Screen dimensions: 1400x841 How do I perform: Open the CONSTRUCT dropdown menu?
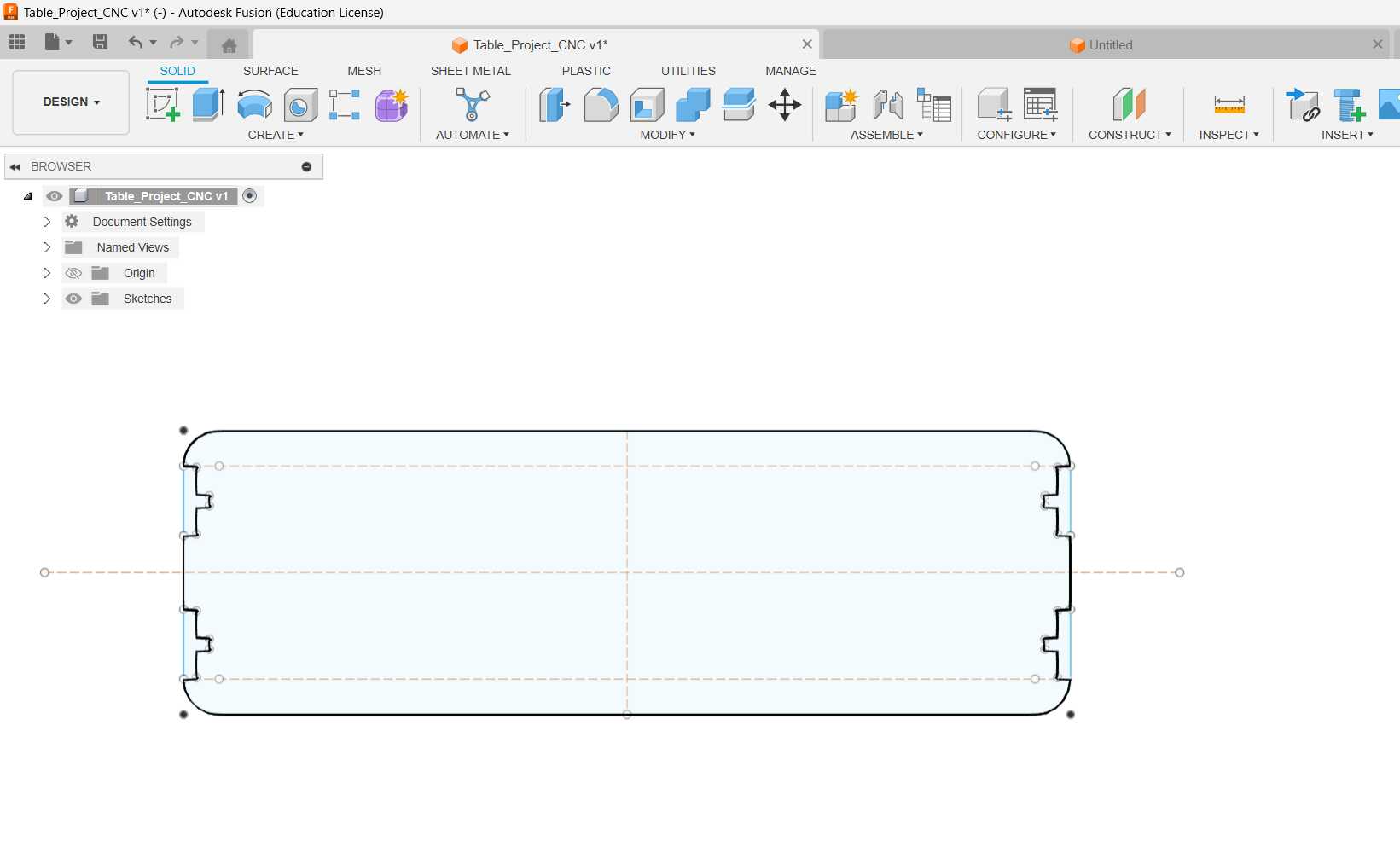1130,135
